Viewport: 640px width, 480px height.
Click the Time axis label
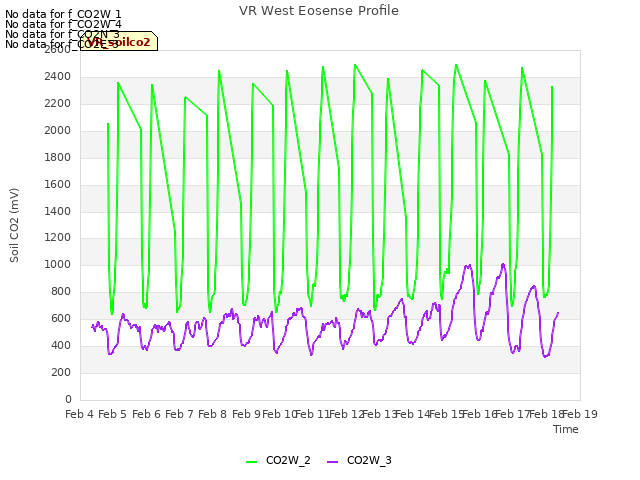pyautogui.click(x=566, y=429)
